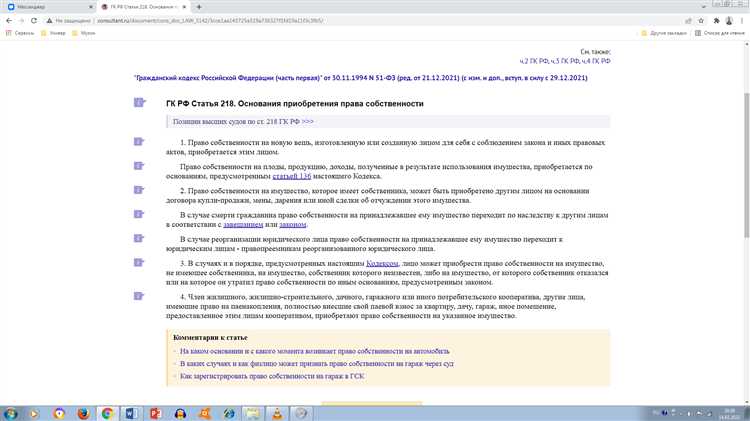Close the Мессенджер tab
750x421 pixels.
tap(91, 7)
